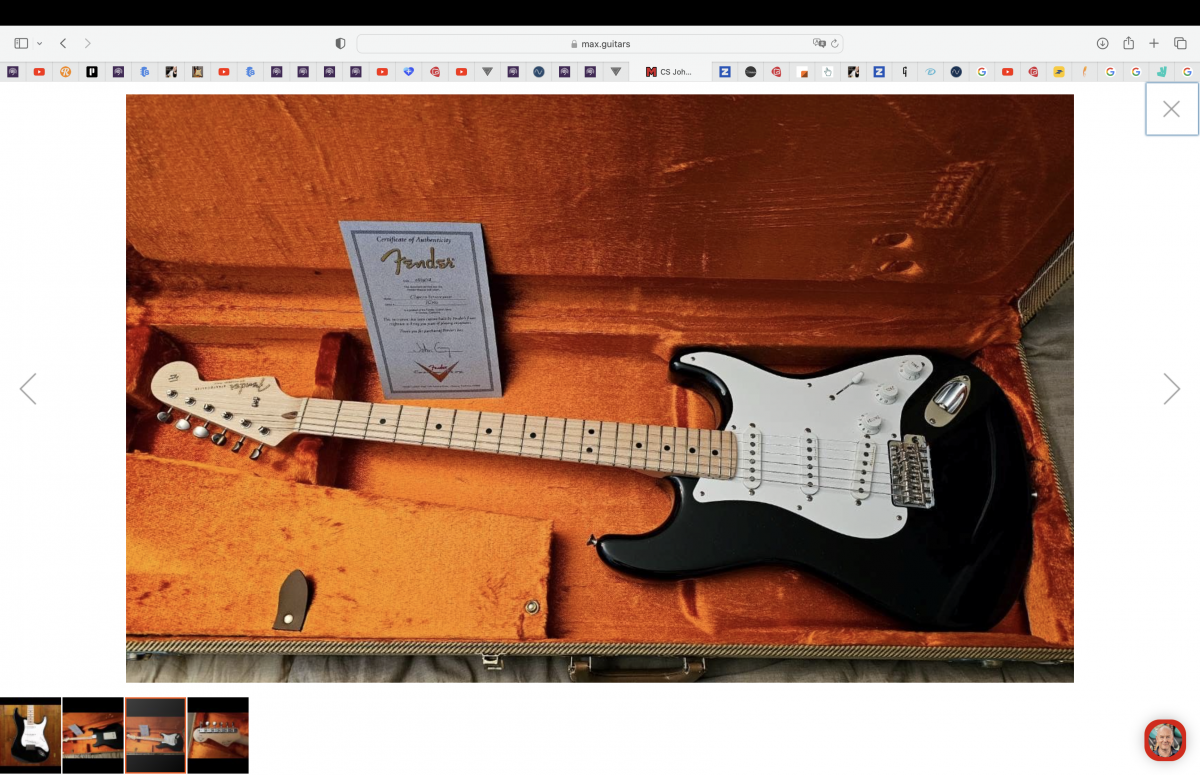Select the guitar back view thumbnail
This screenshot has height=775, width=1200.
[93, 735]
